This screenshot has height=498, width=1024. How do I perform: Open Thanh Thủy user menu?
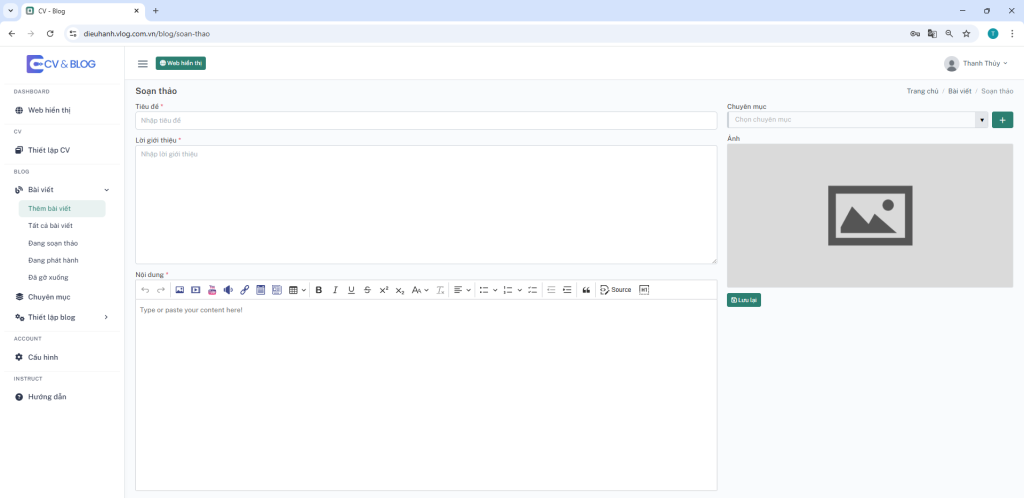[x=976, y=63]
